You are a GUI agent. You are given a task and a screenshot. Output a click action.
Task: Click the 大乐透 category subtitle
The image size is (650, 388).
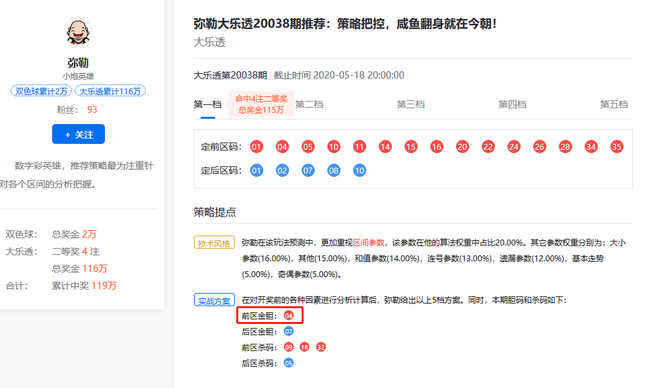209,42
